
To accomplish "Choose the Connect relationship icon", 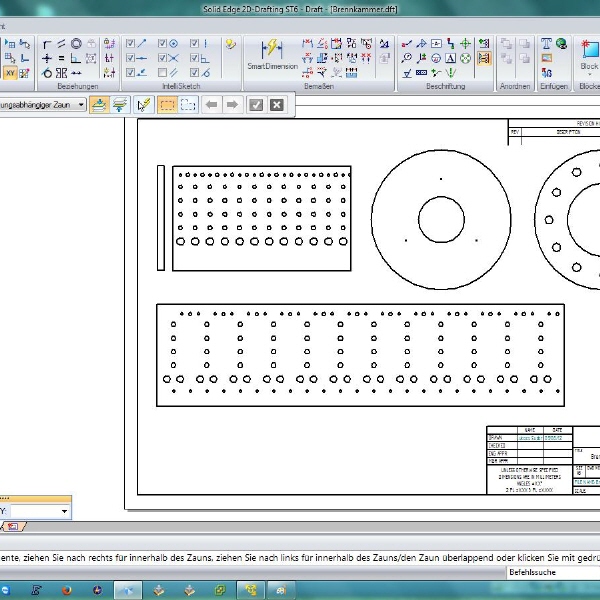I will pyautogui.click(x=47, y=44).
